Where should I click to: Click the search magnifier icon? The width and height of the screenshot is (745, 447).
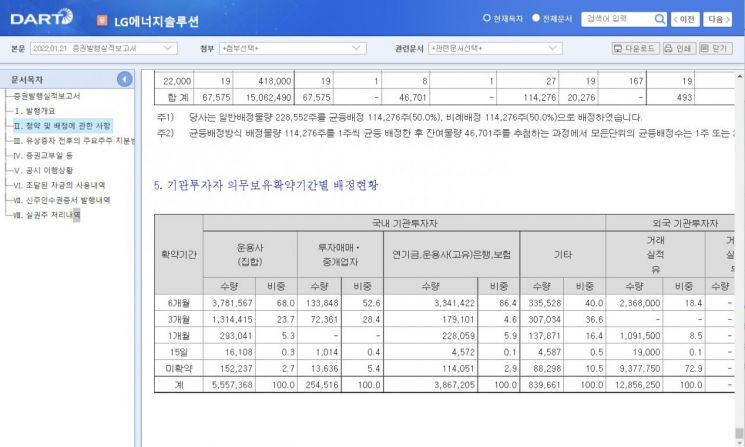tap(659, 19)
